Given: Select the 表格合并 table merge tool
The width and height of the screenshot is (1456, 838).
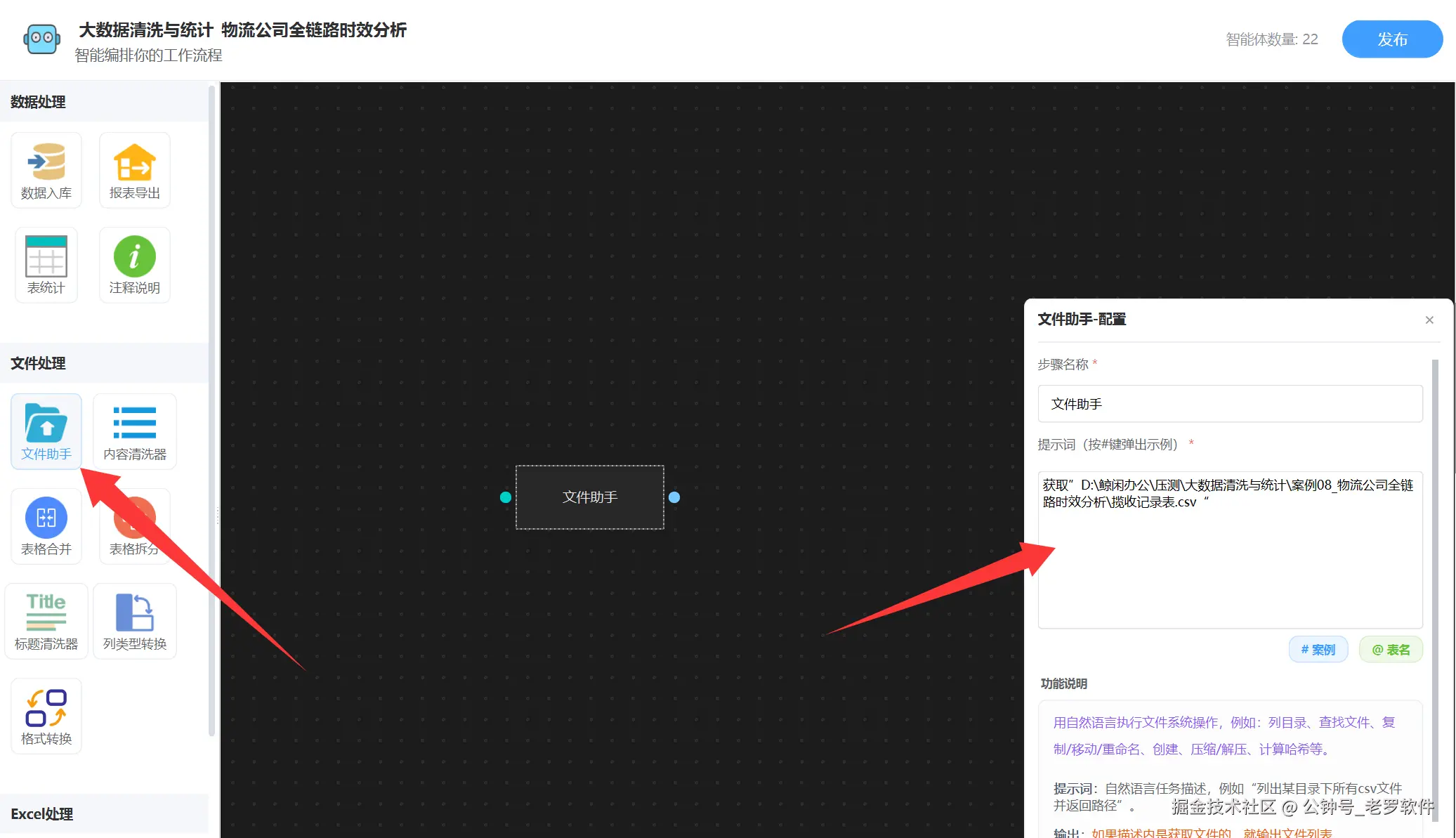Looking at the screenshot, I should [x=46, y=527].
